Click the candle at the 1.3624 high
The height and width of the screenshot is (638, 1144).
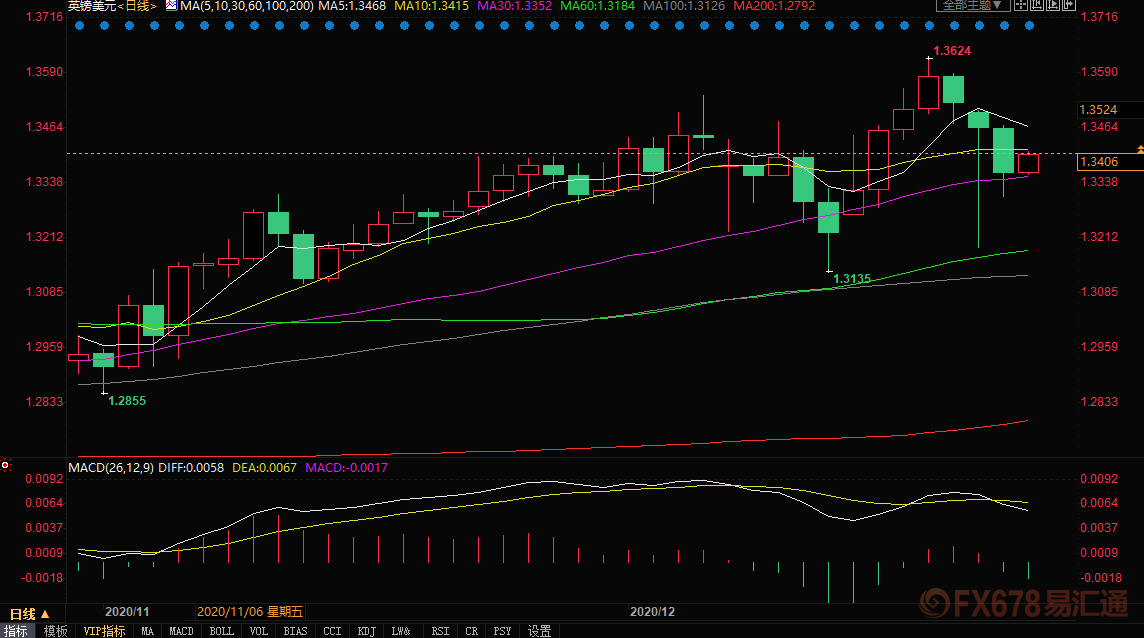coord(929,92)
